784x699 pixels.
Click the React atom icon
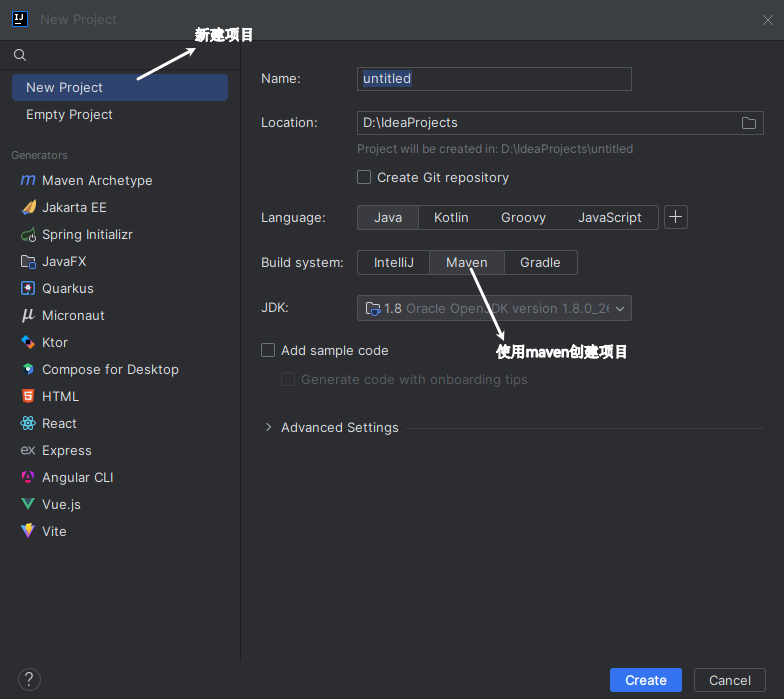(x=28, y=424)
